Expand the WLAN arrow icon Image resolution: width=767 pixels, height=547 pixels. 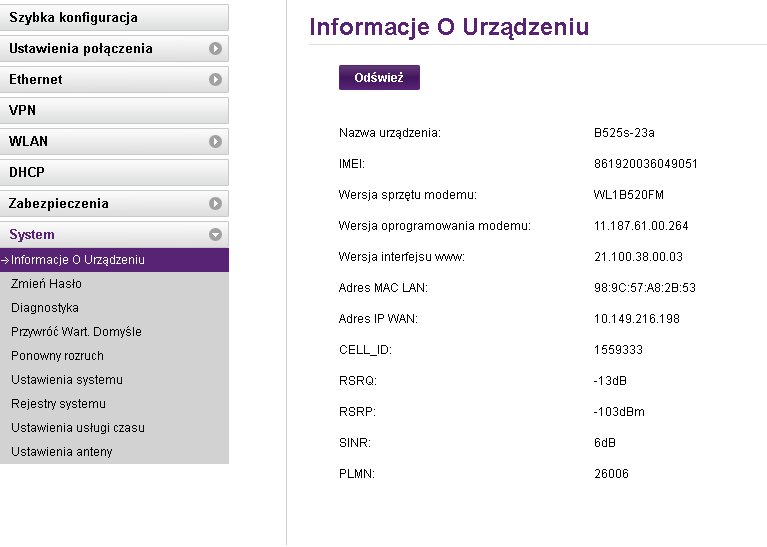pos(215,141)
